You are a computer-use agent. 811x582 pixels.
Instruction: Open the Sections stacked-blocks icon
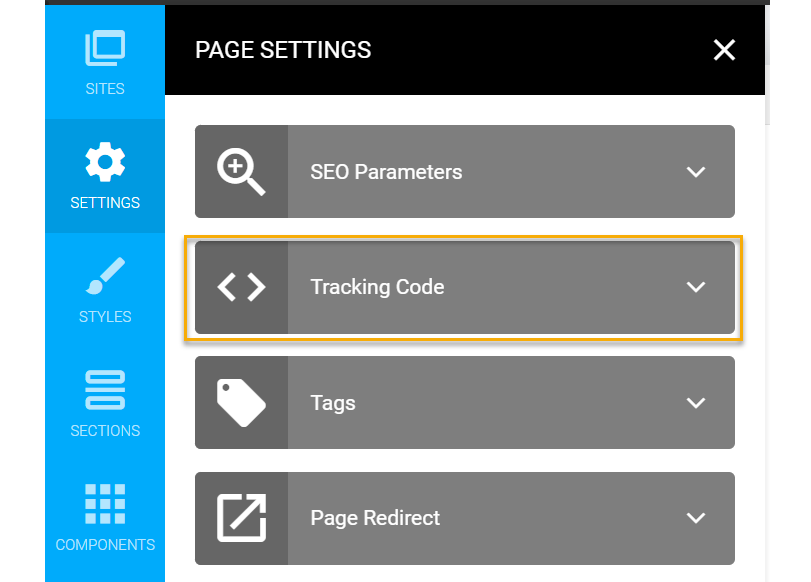pos(105,391)
